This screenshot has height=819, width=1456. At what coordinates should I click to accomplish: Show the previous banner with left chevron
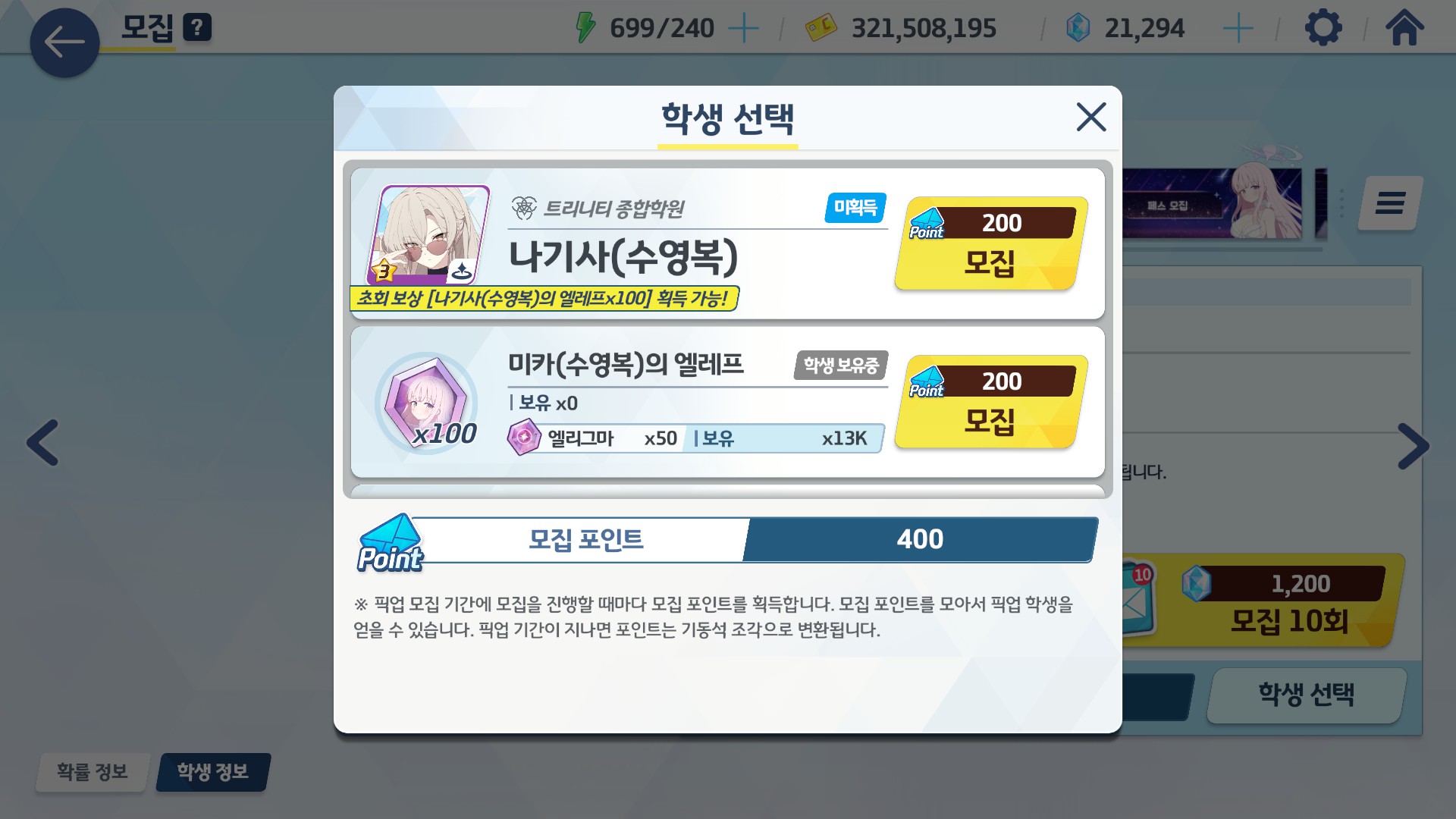coord(42,443)
